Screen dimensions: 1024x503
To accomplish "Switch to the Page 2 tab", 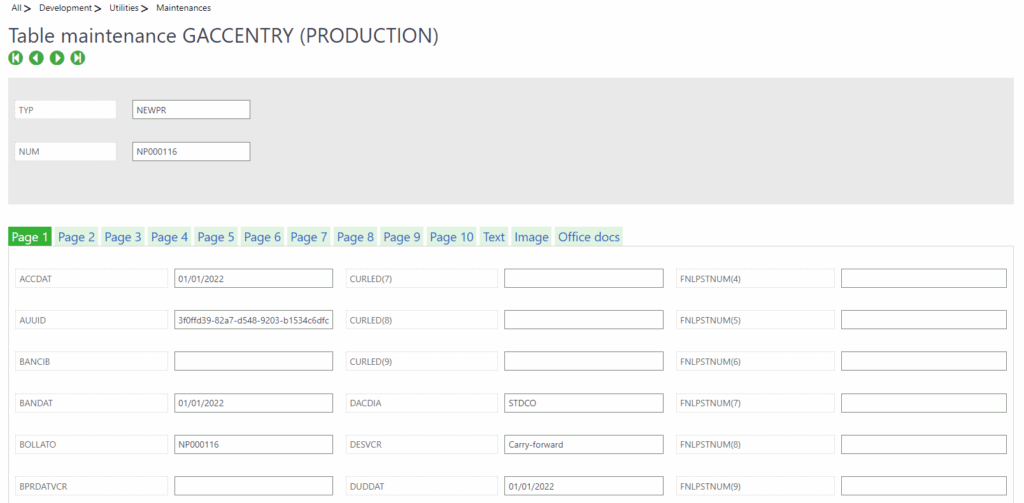I will click(x=76, y=237).
